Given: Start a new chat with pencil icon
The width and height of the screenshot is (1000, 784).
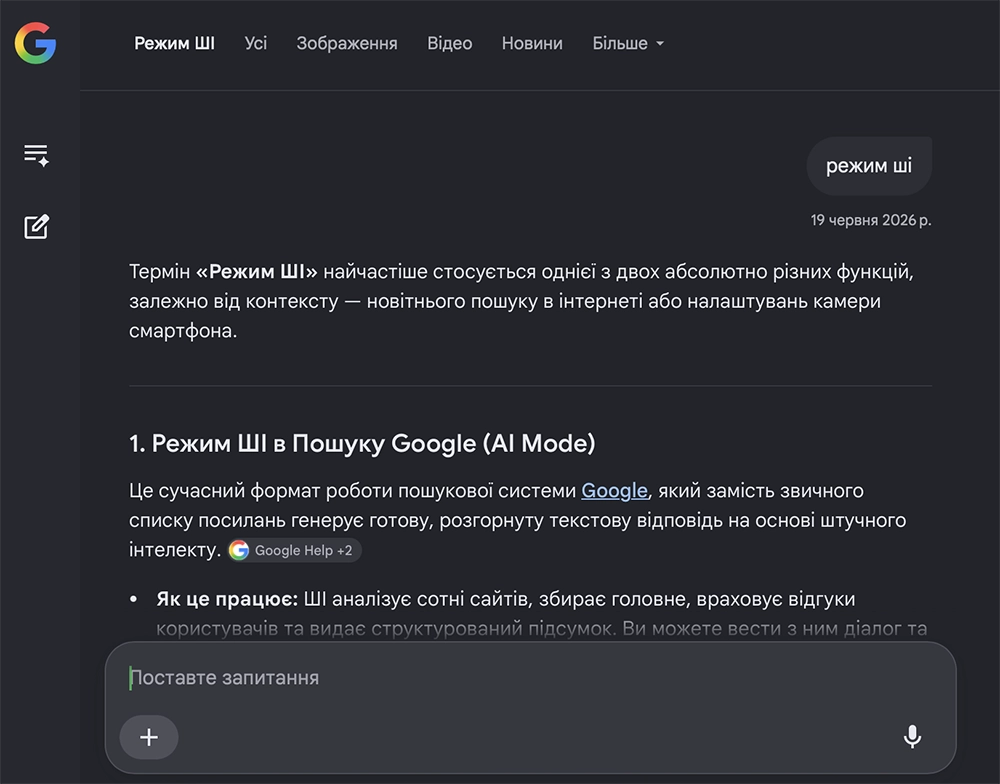Looking at the screenshot, I should tap(36, 226).
